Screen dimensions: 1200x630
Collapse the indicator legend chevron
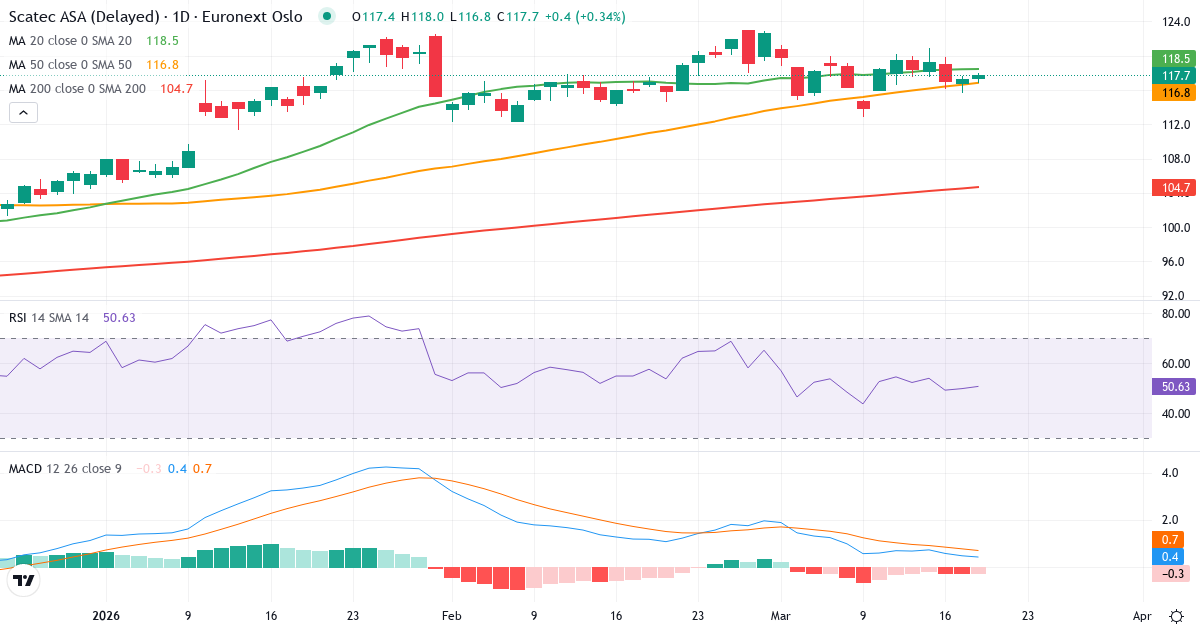(24, 113)
